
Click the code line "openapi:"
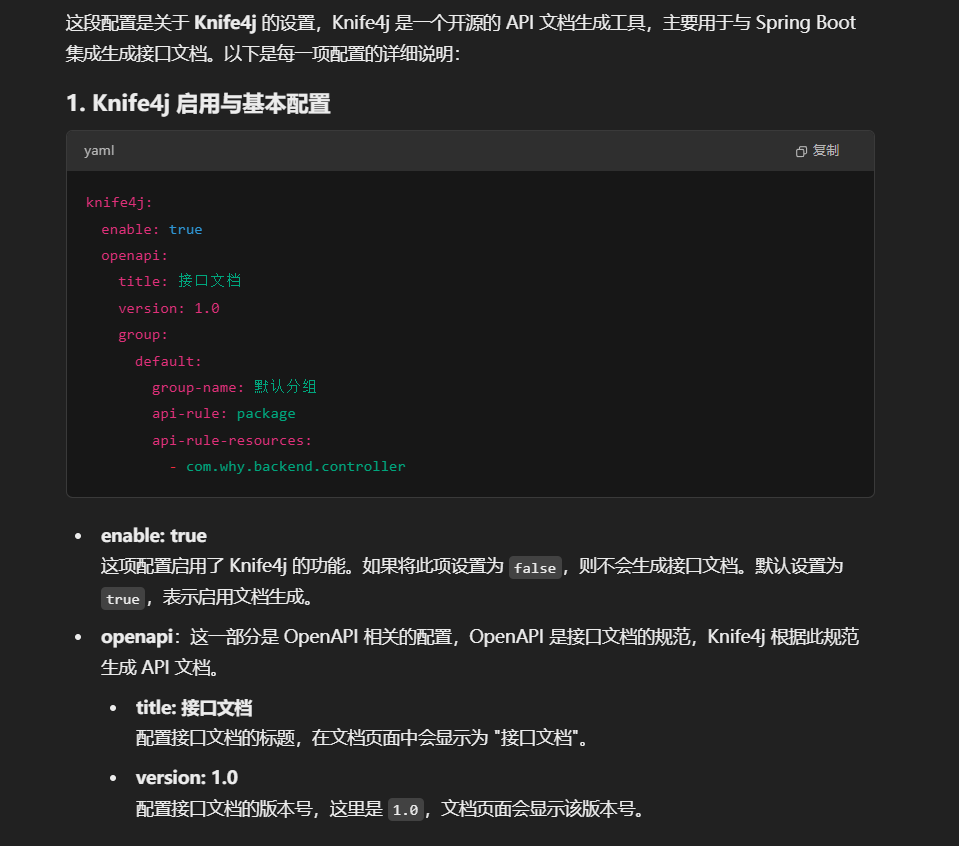[x=135, y=256]
